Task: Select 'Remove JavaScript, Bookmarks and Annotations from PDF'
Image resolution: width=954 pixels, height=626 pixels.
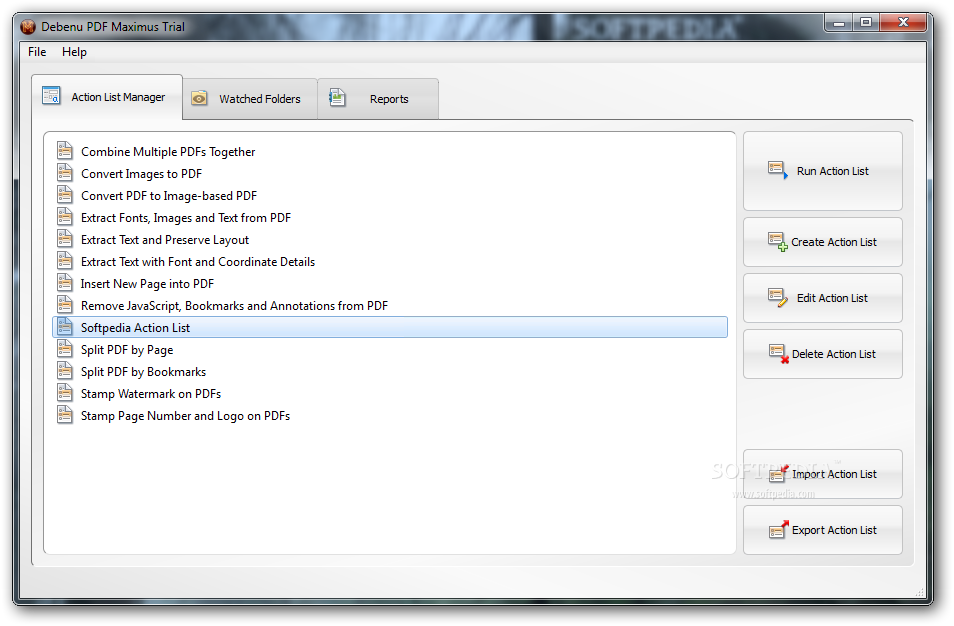Action: pos(389,305)
